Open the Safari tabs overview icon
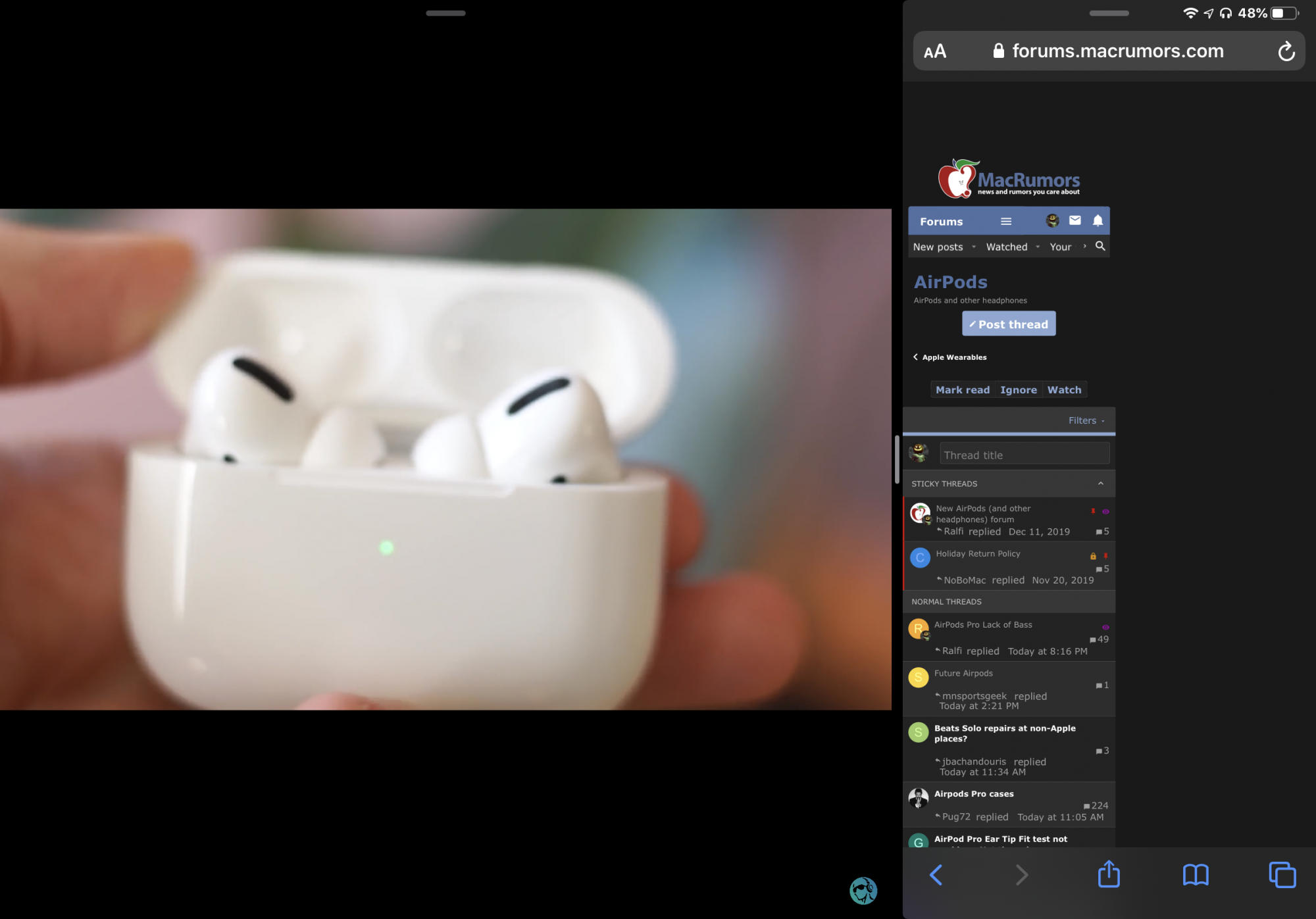The height and width of the screenshot is (919, 1316). point(1282,875)
